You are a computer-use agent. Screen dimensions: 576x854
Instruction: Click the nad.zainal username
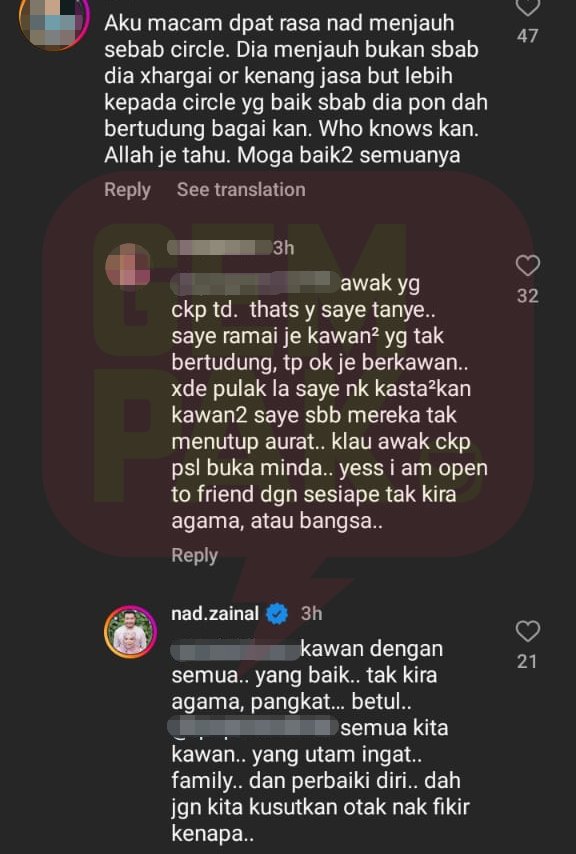[215, 614]
